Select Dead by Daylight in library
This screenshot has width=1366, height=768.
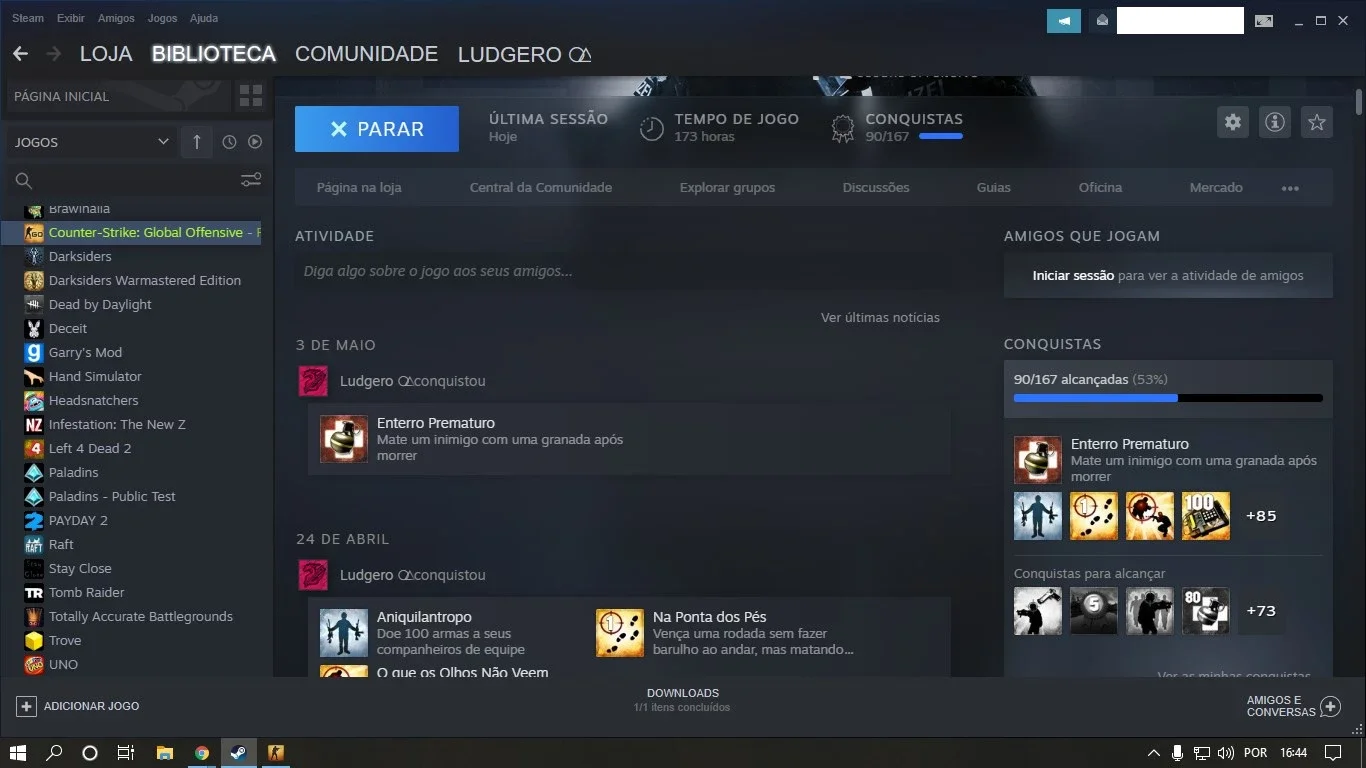(100, 304)
